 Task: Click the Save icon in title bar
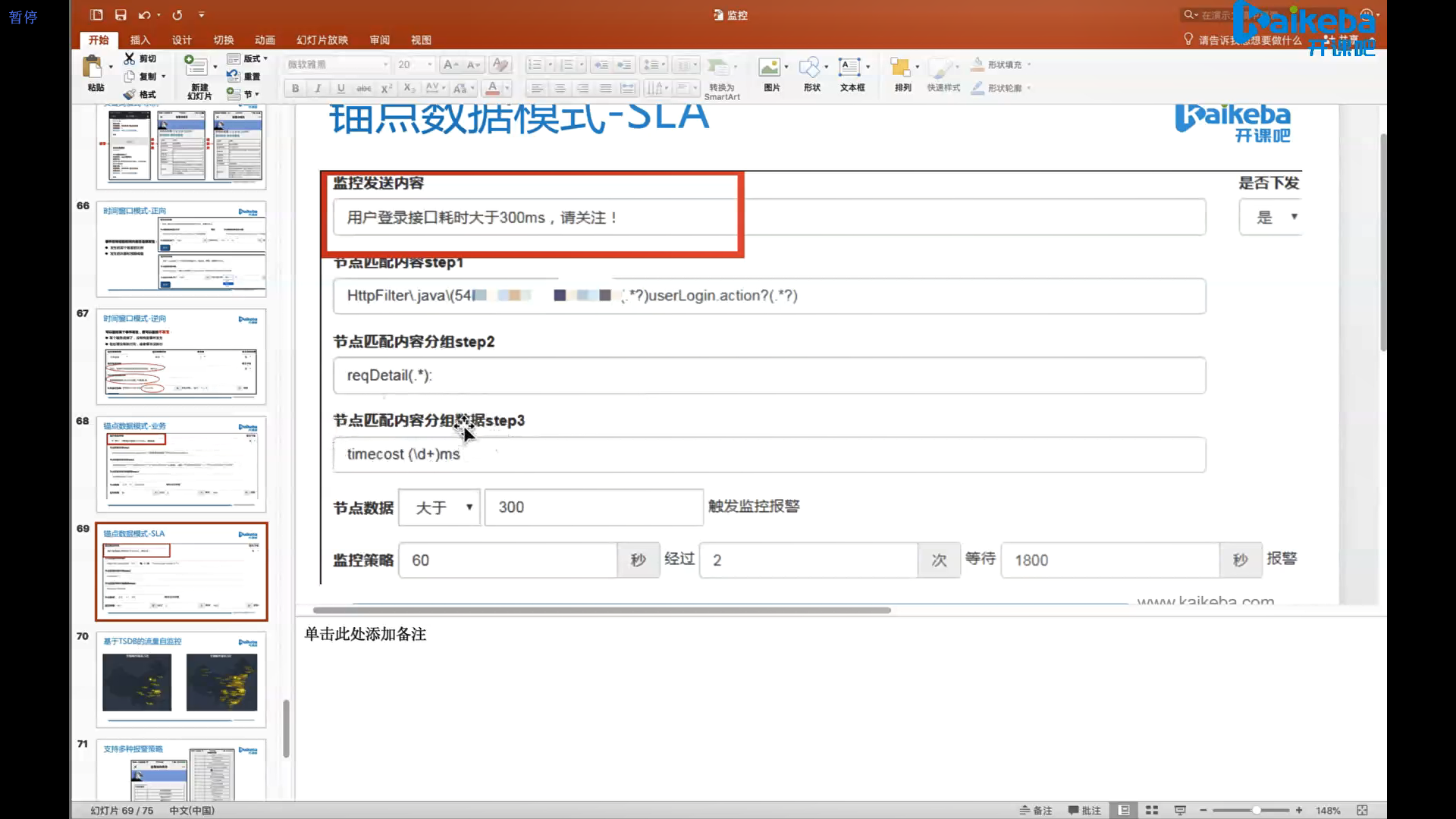(x=121, y=14)
